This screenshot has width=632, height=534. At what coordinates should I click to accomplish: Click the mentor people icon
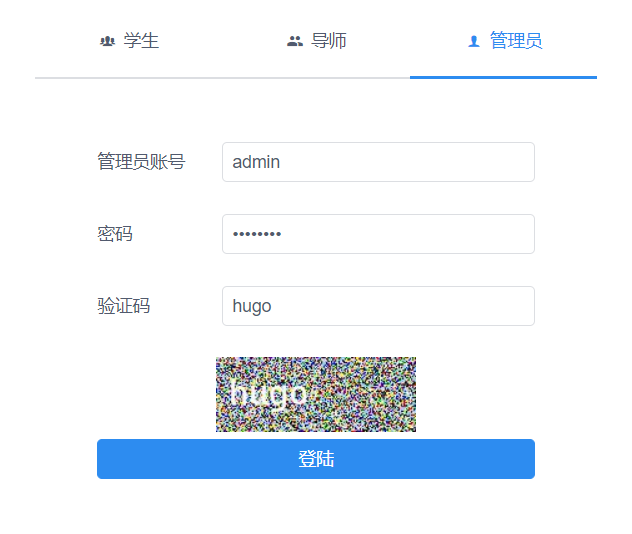coord(294,42)
